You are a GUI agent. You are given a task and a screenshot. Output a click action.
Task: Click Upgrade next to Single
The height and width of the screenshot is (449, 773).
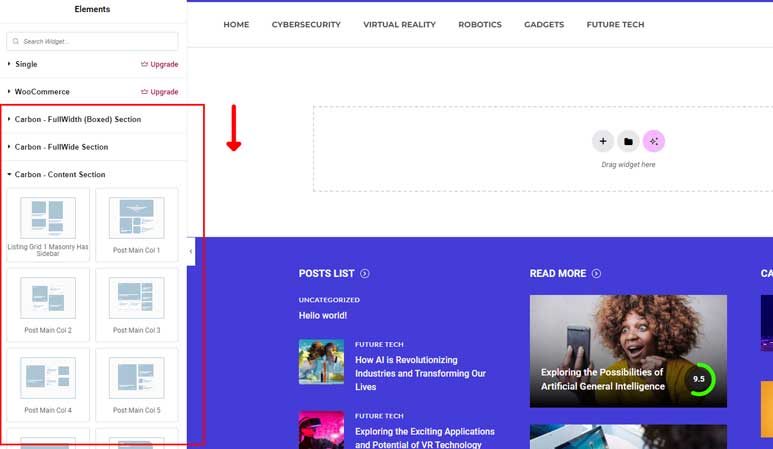pyautogui.click(x=160, y=64)
